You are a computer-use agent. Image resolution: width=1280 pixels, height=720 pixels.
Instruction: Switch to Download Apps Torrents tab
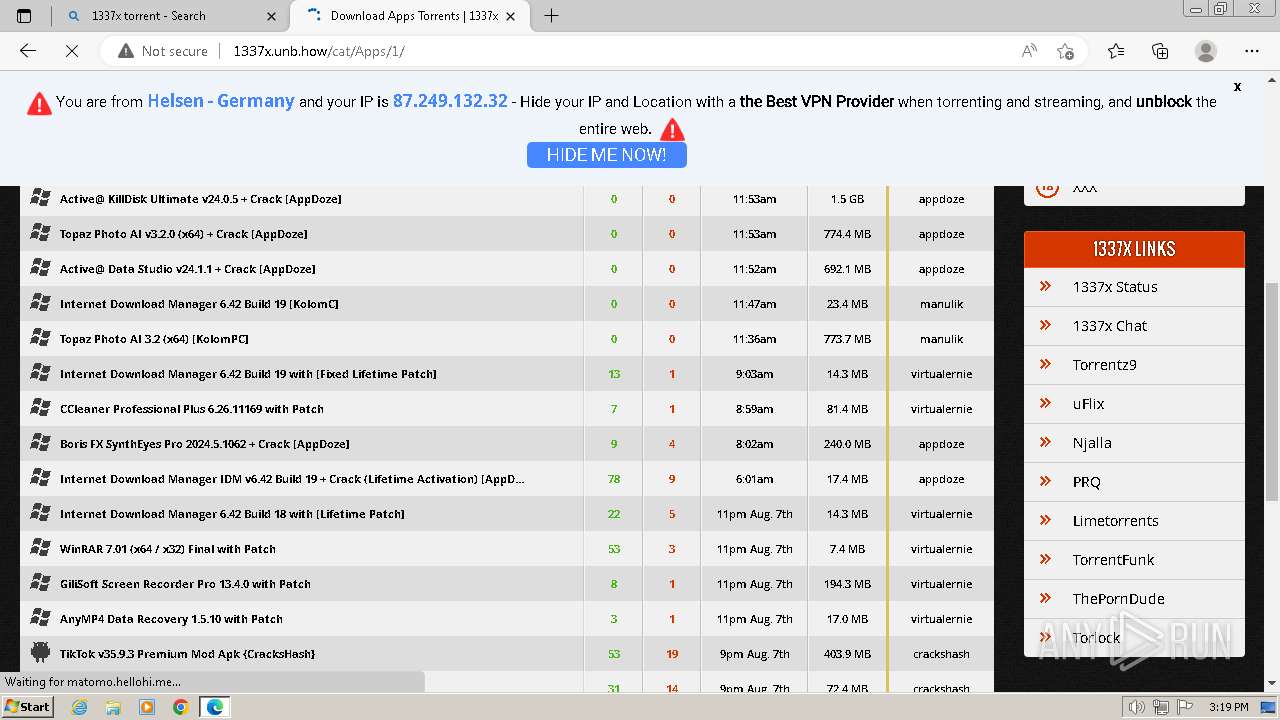coord(411,16)
